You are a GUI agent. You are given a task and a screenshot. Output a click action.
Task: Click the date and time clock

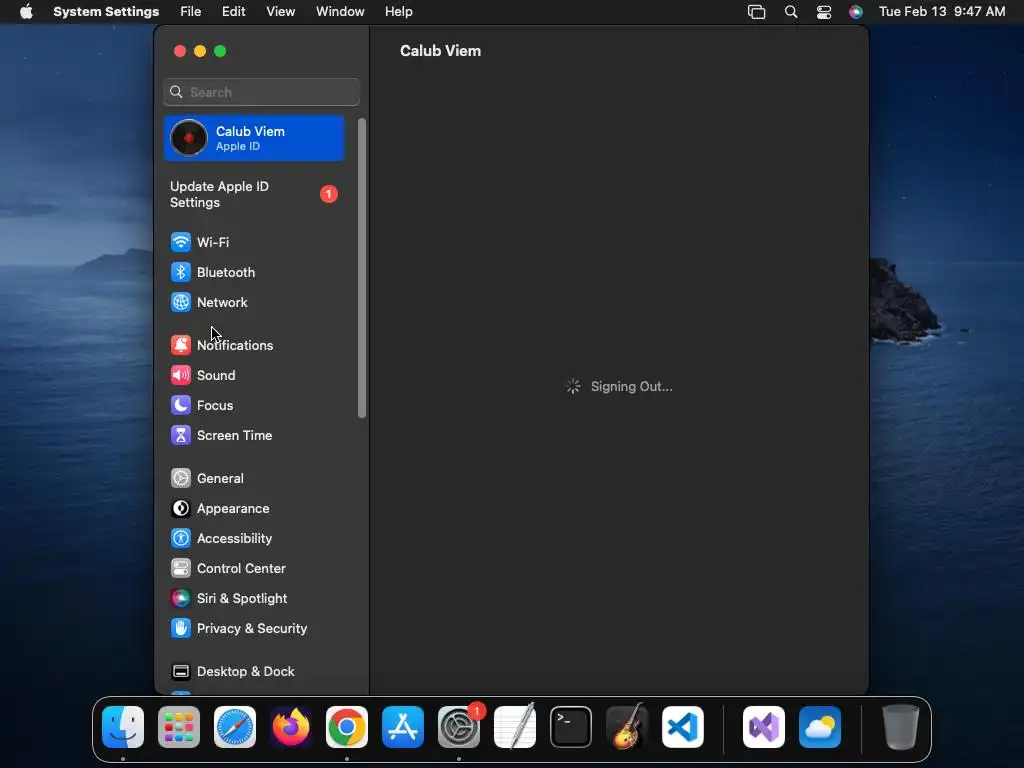pos(942,12)
